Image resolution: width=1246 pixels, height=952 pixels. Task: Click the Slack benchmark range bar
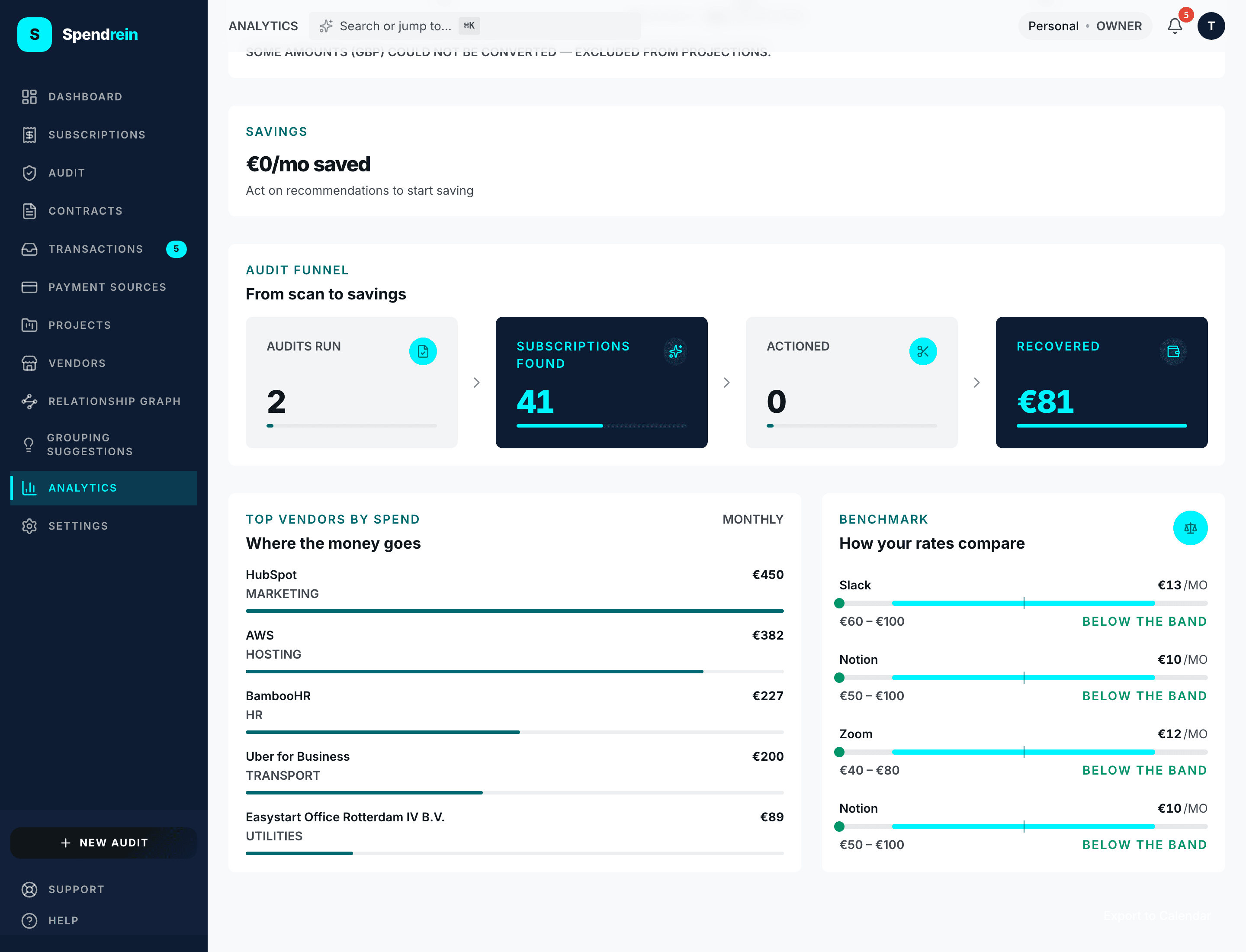[x=1024, y=603]
